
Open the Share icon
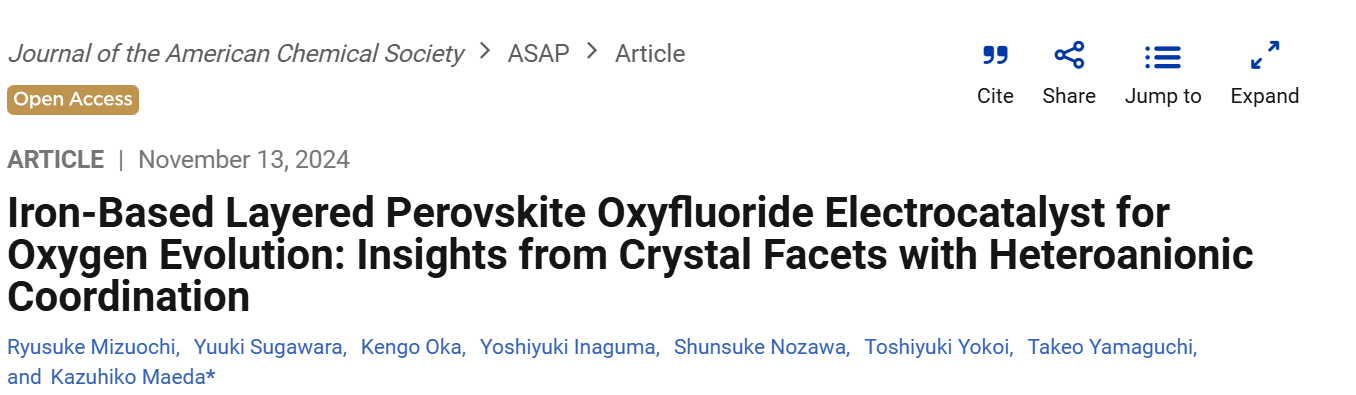click(1069, 56)
